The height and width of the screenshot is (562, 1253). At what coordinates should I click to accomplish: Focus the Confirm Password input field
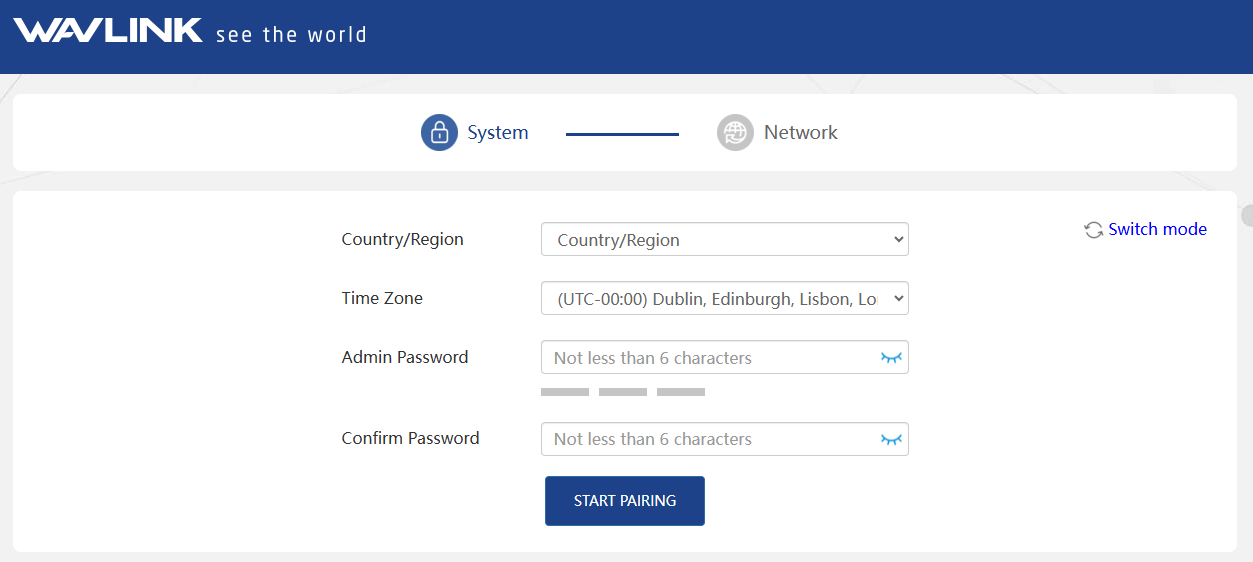click(x=710, y=439)
